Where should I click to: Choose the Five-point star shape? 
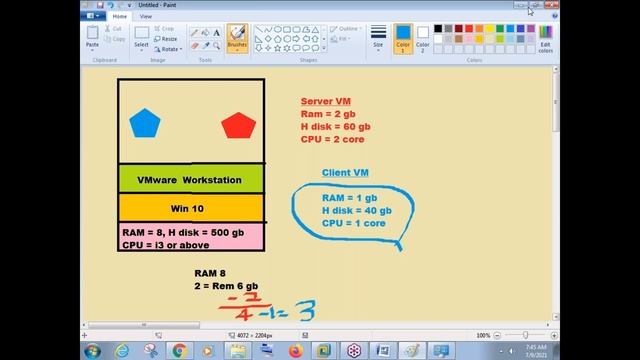278,48
